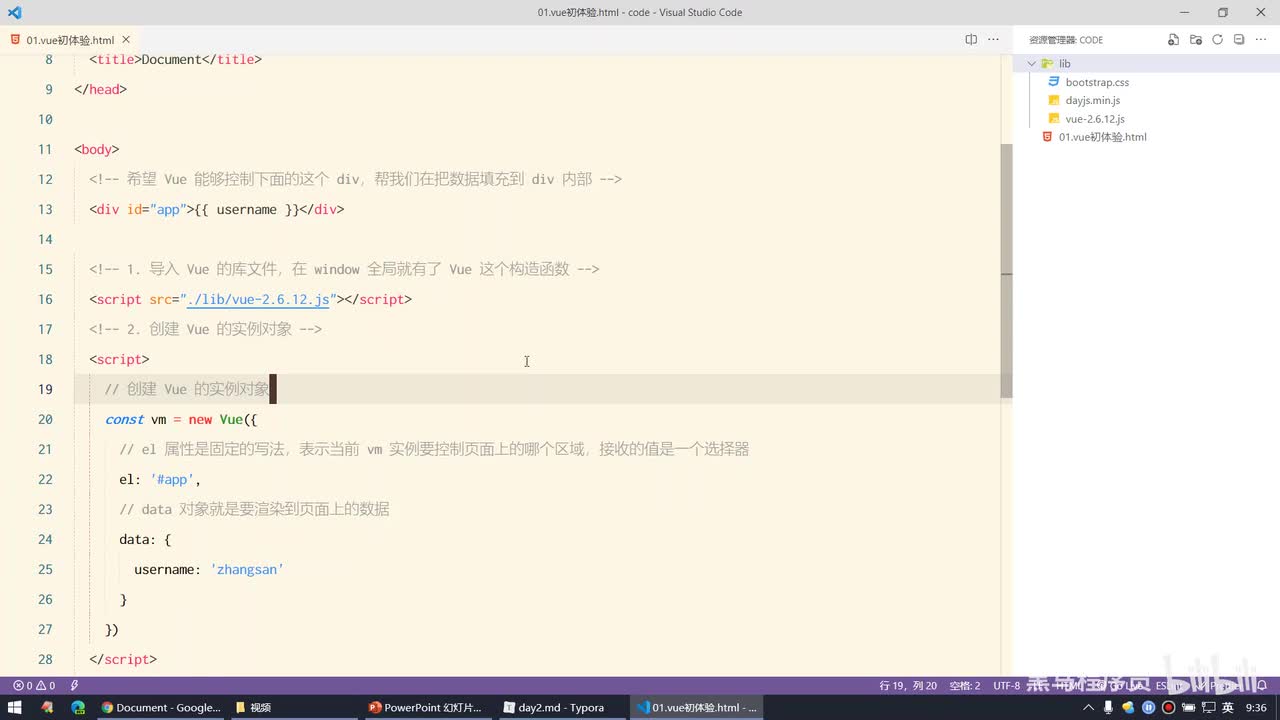Click the split editor right icon
The width and height of the screenshot is (1280, 720).
tap(971, 40)
